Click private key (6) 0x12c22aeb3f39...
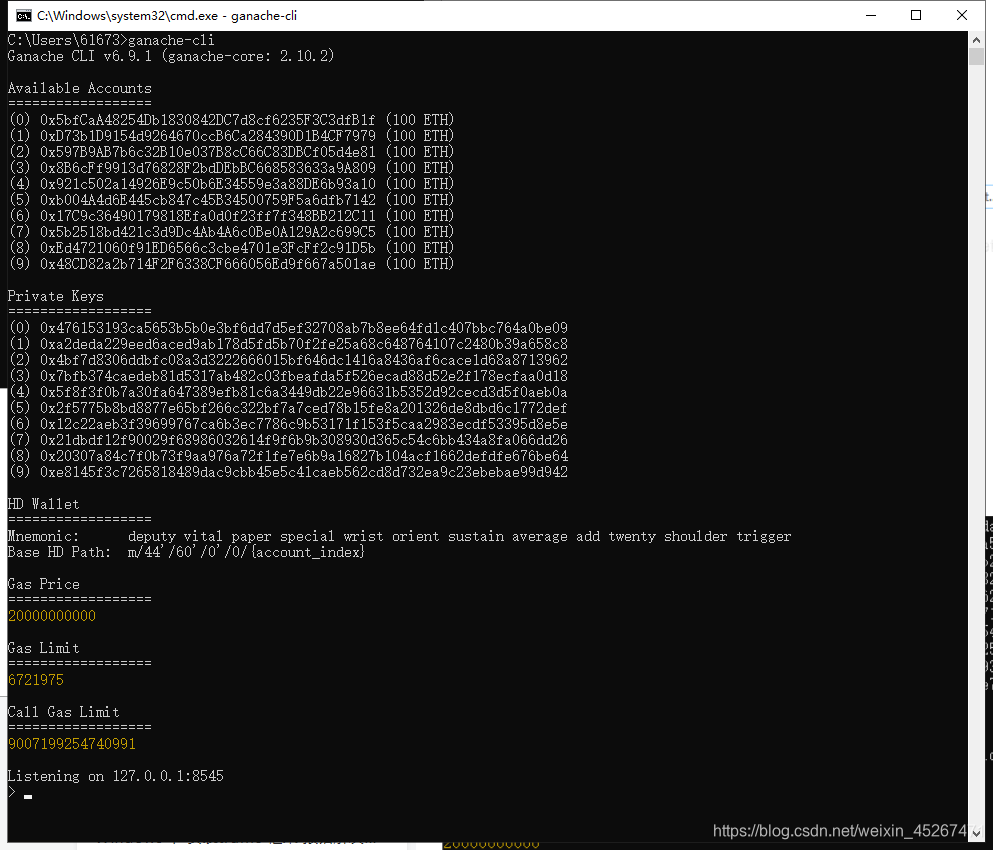This screenshot has width=993, height=850. (304, 424)
